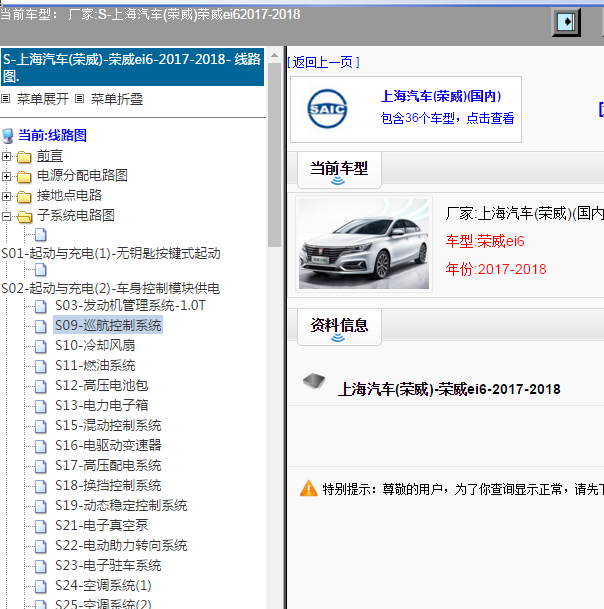Click the 车型:荣威ei6 text
This screenshot has height=609, width=604.
point(485,241)
